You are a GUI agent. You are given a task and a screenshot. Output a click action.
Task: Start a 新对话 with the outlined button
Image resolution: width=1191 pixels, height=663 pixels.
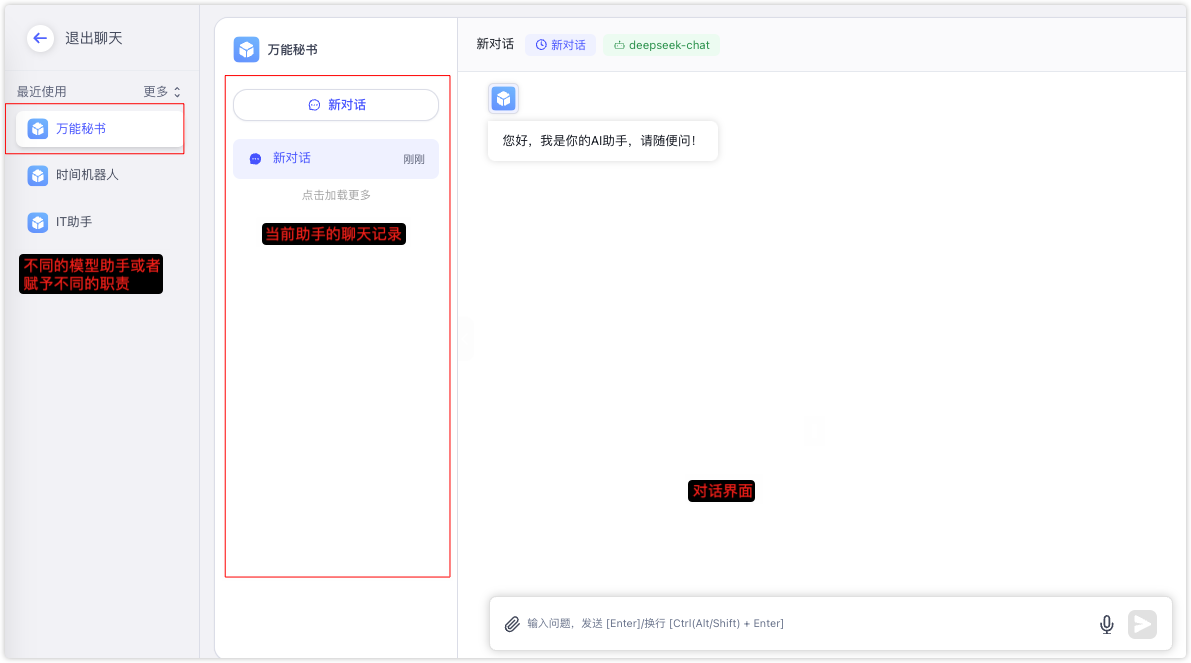click(x=336, y=105)
